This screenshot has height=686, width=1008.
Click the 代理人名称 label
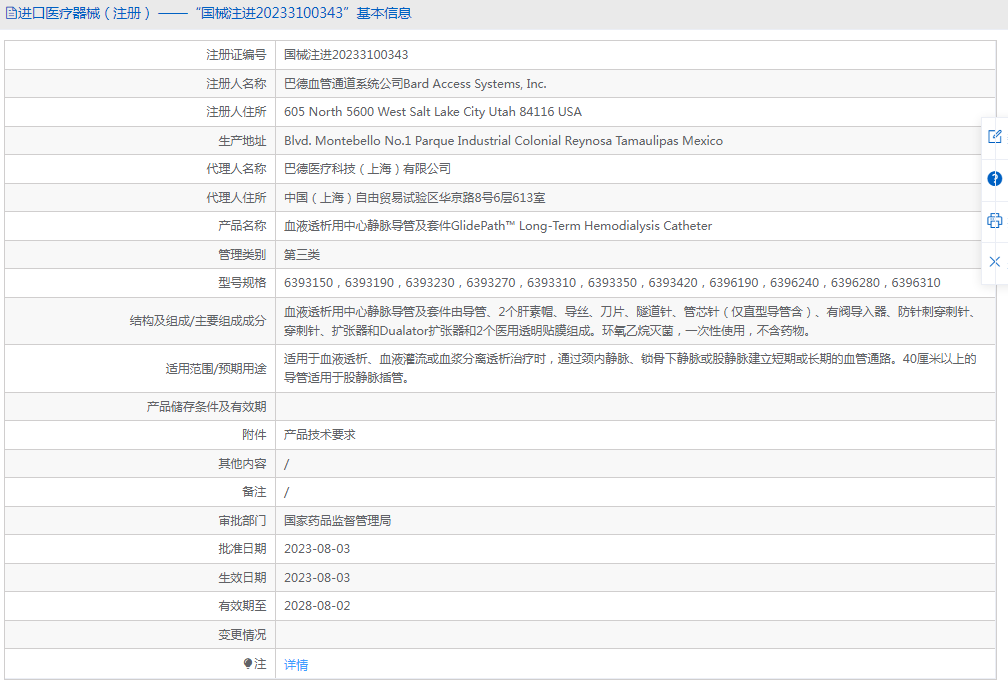pyautogui.click(x=236, y=169)
